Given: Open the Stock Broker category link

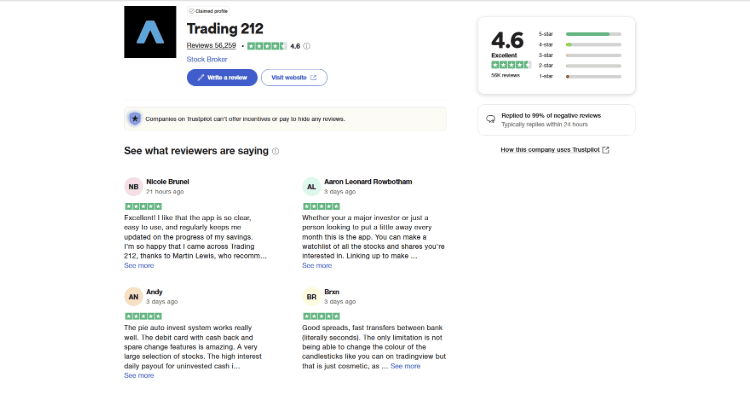Looking at the screenshot, I should pyautogui.click(x=206, y=59).
